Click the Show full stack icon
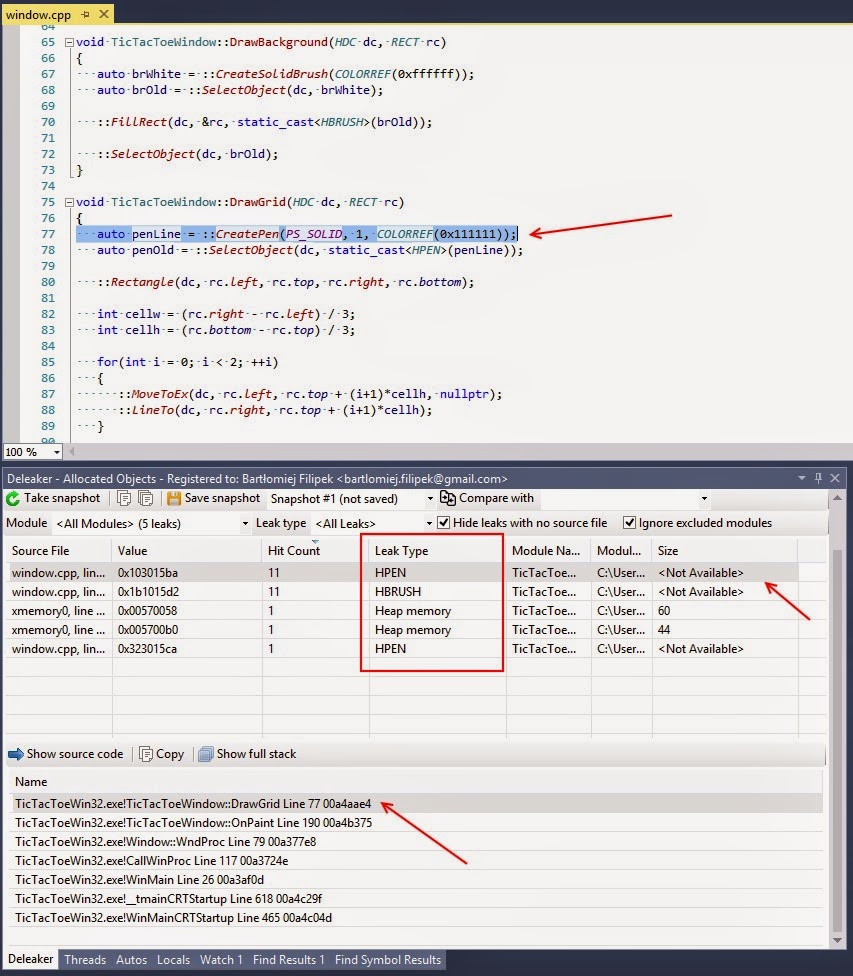 pyautogui.click(x=206, y=754)
